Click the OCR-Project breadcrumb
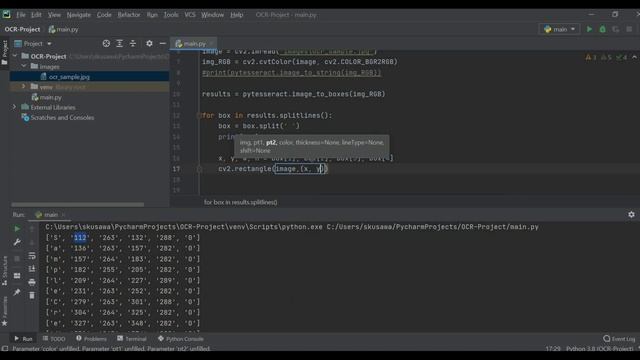 [22, 29]
